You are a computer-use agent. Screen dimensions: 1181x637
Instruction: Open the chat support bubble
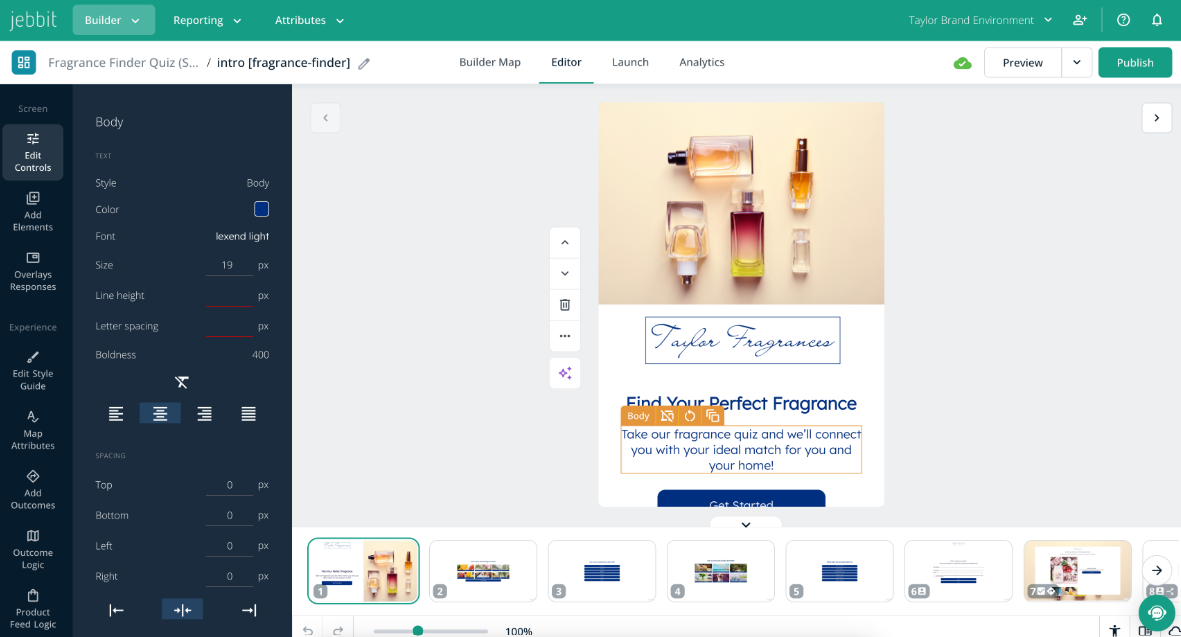tap(1157, 613)
